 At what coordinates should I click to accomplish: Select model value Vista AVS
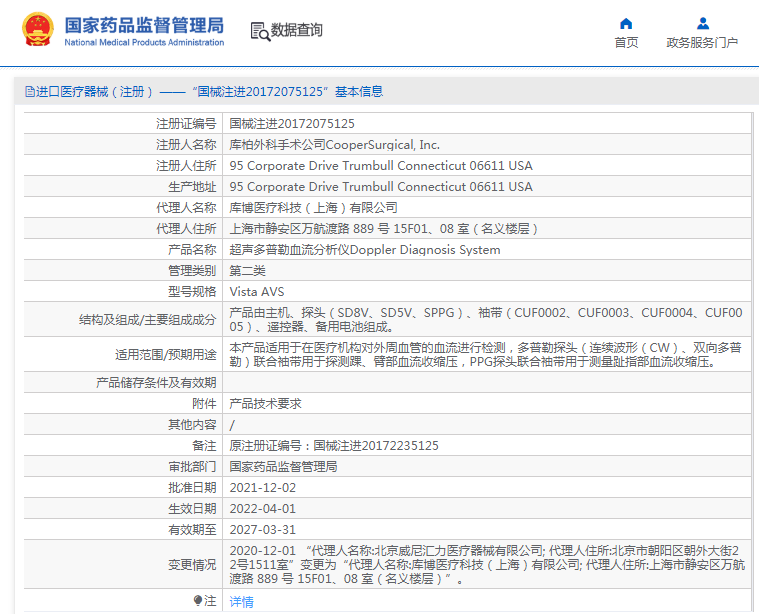click(257, 292)
